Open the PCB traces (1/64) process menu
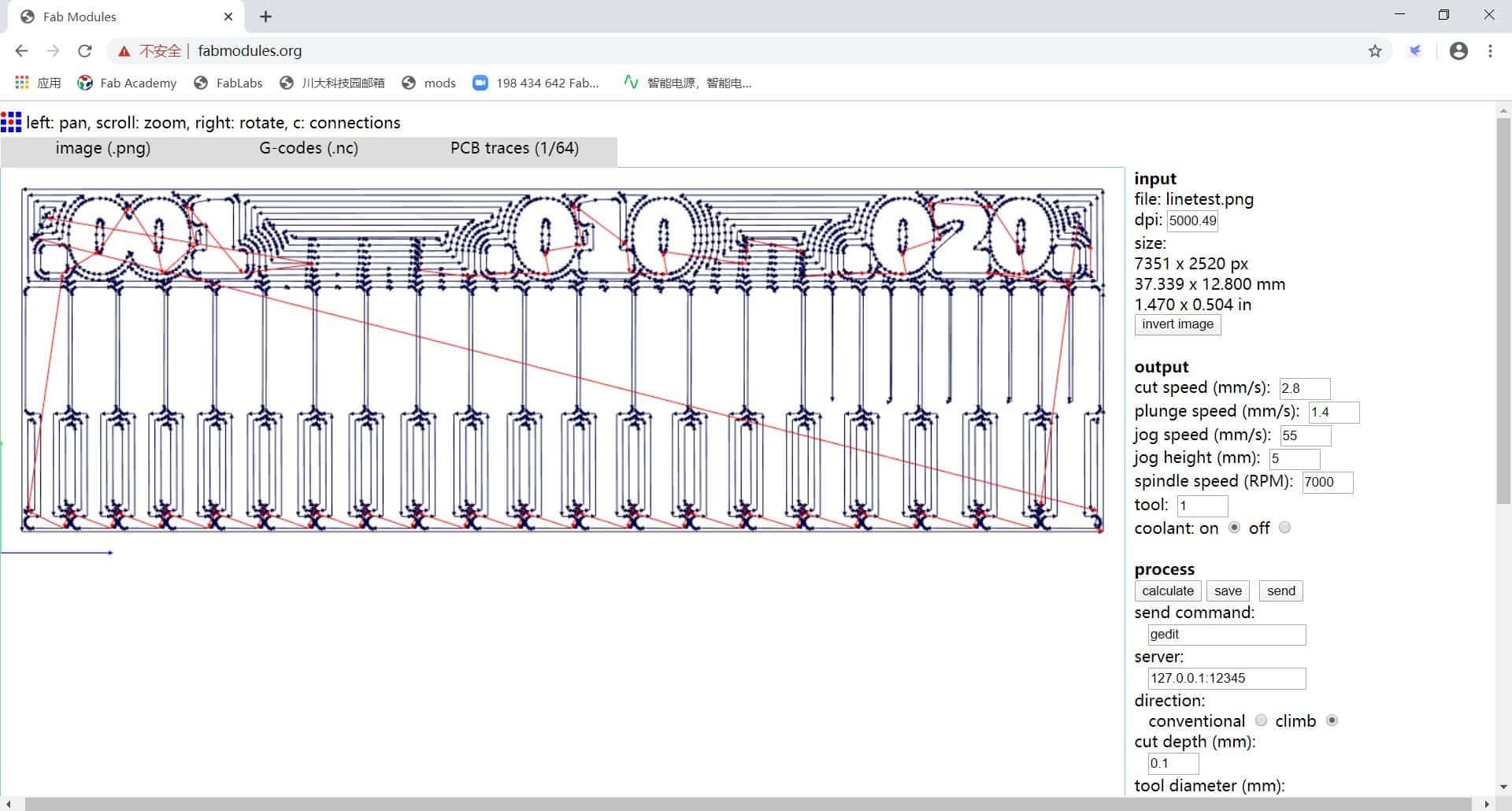 (515, 149)
